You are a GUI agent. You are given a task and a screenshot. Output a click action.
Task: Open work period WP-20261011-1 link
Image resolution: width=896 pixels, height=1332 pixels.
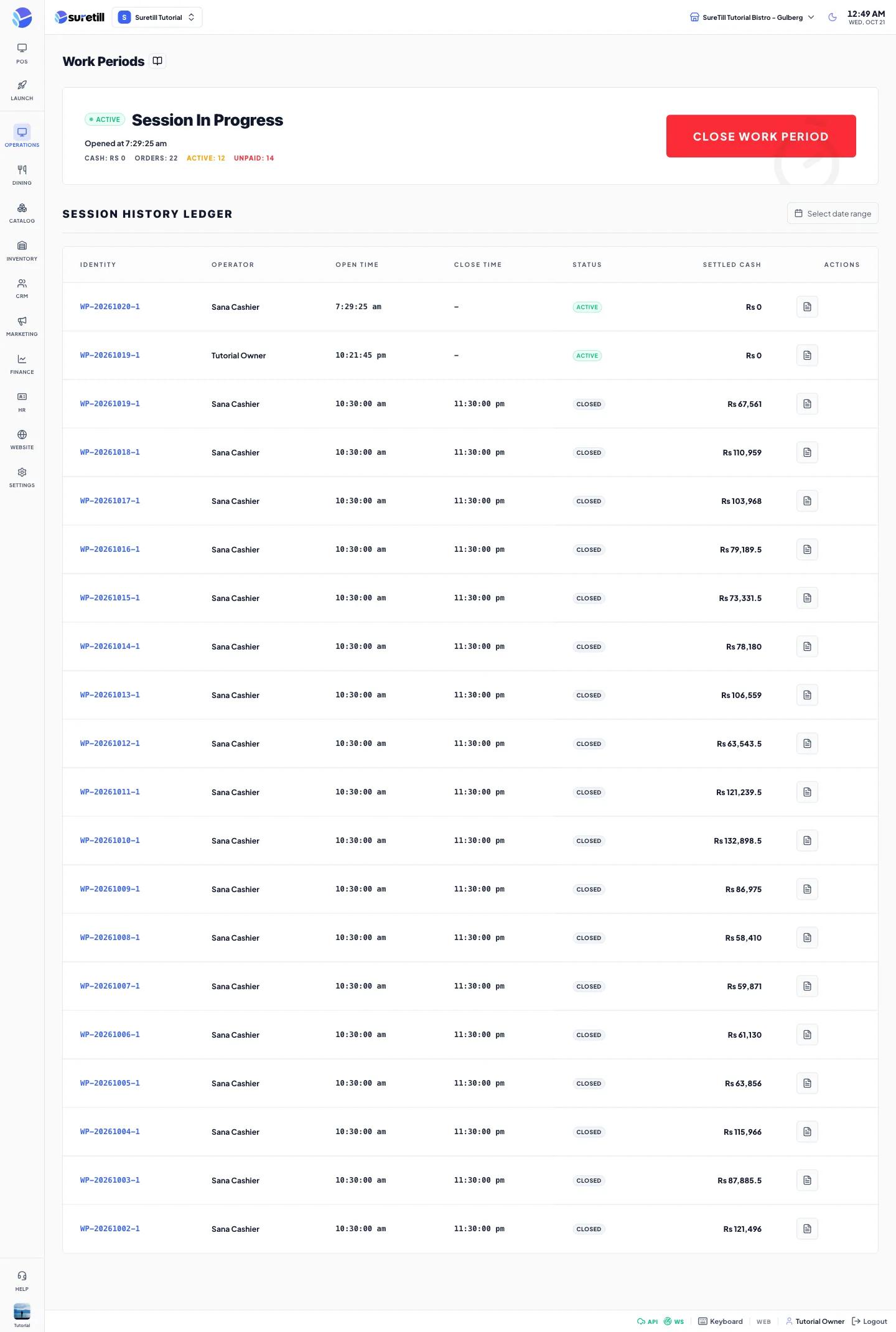[110, 792]
